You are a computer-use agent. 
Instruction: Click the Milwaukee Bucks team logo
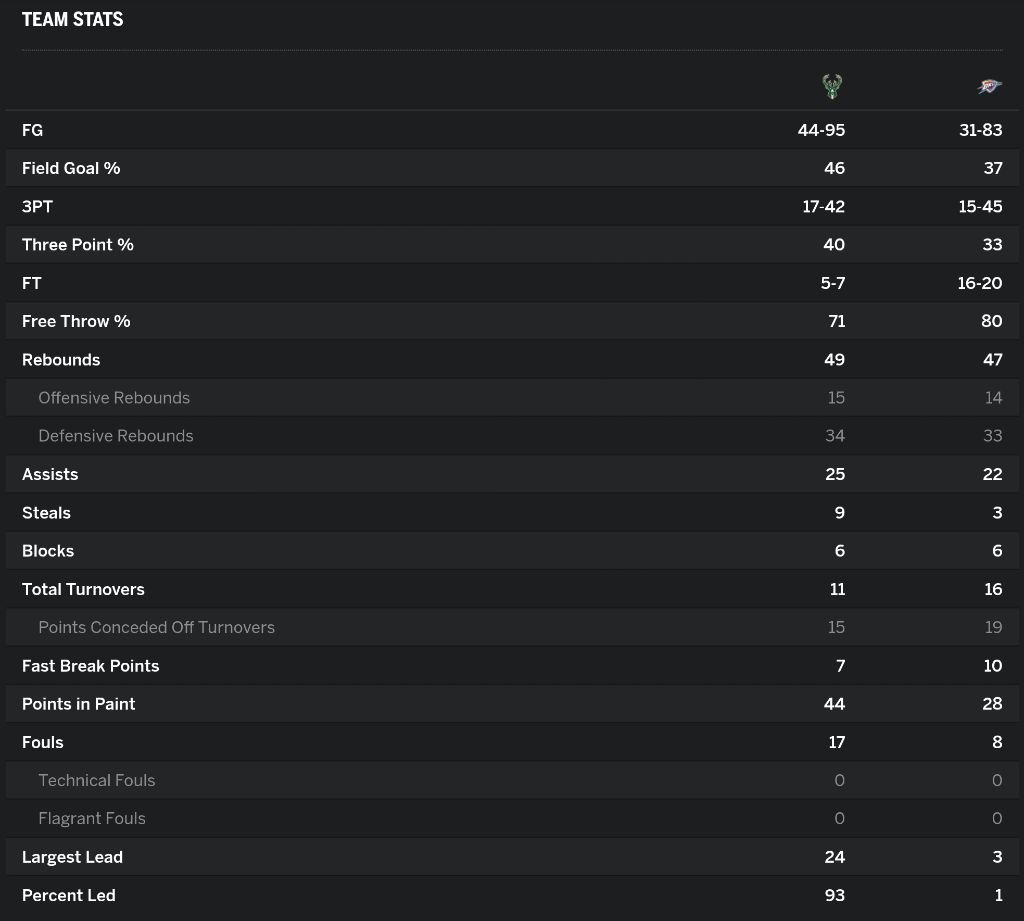pyautogui.click(x=831, y=86)
